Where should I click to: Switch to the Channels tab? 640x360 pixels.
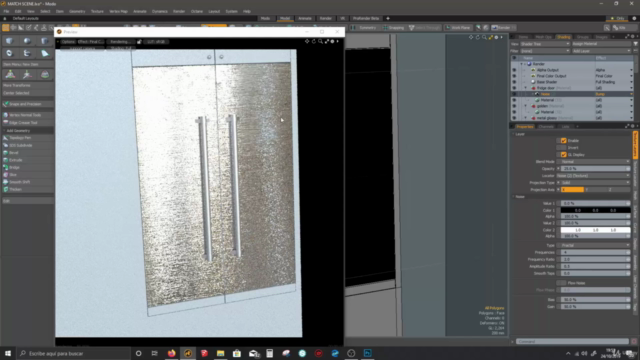click(x=546, y=127)
